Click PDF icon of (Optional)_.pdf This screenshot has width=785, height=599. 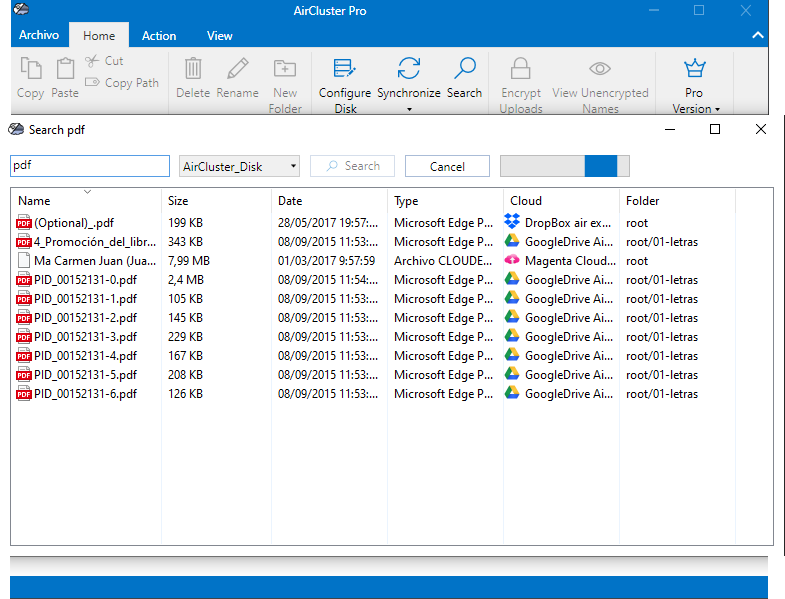tap(24, 222)
